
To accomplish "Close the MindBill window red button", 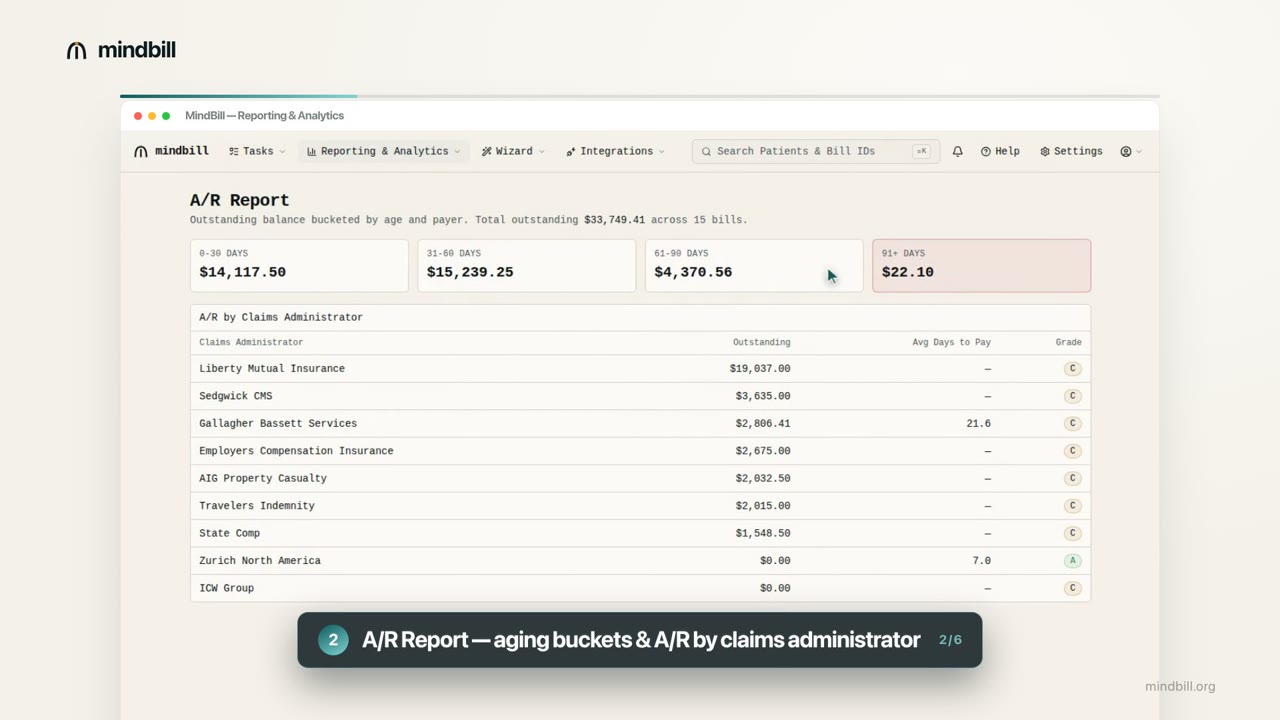I will (x=138, y=116).
